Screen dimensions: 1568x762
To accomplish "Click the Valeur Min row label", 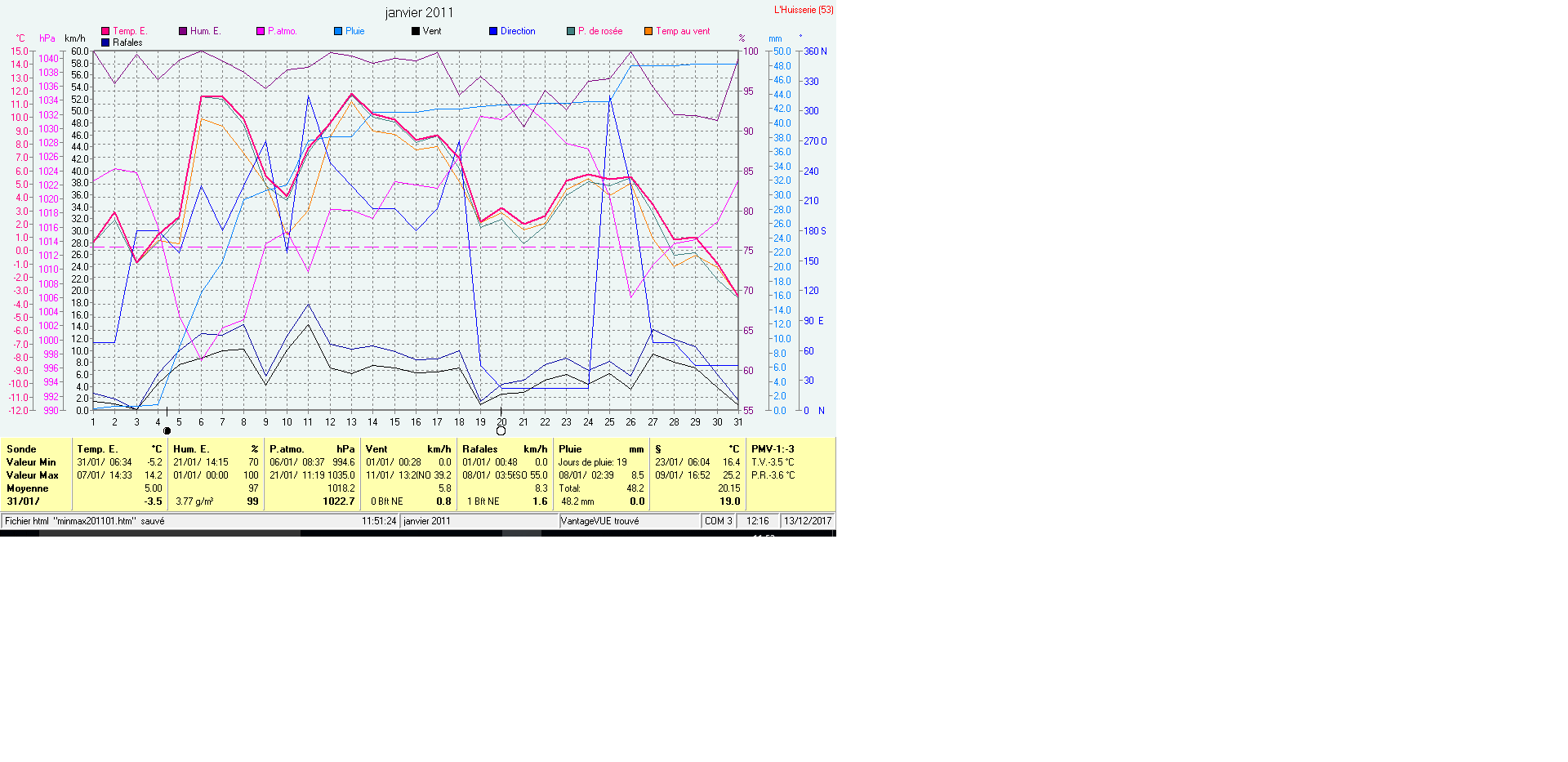I will pyautogui.click(x=31, y=462).
